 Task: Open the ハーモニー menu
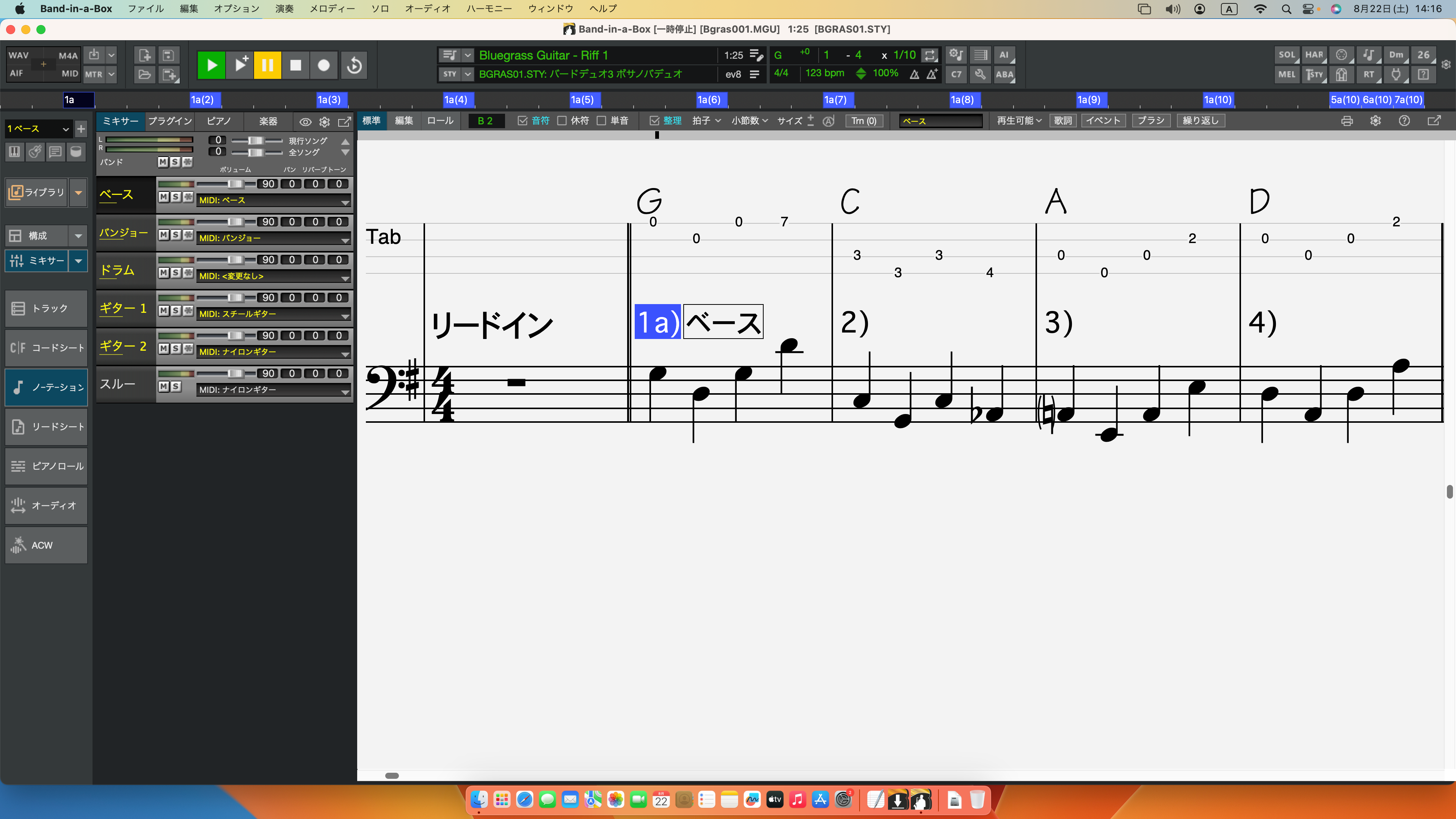pyautogui.click(x=489, y=8)
